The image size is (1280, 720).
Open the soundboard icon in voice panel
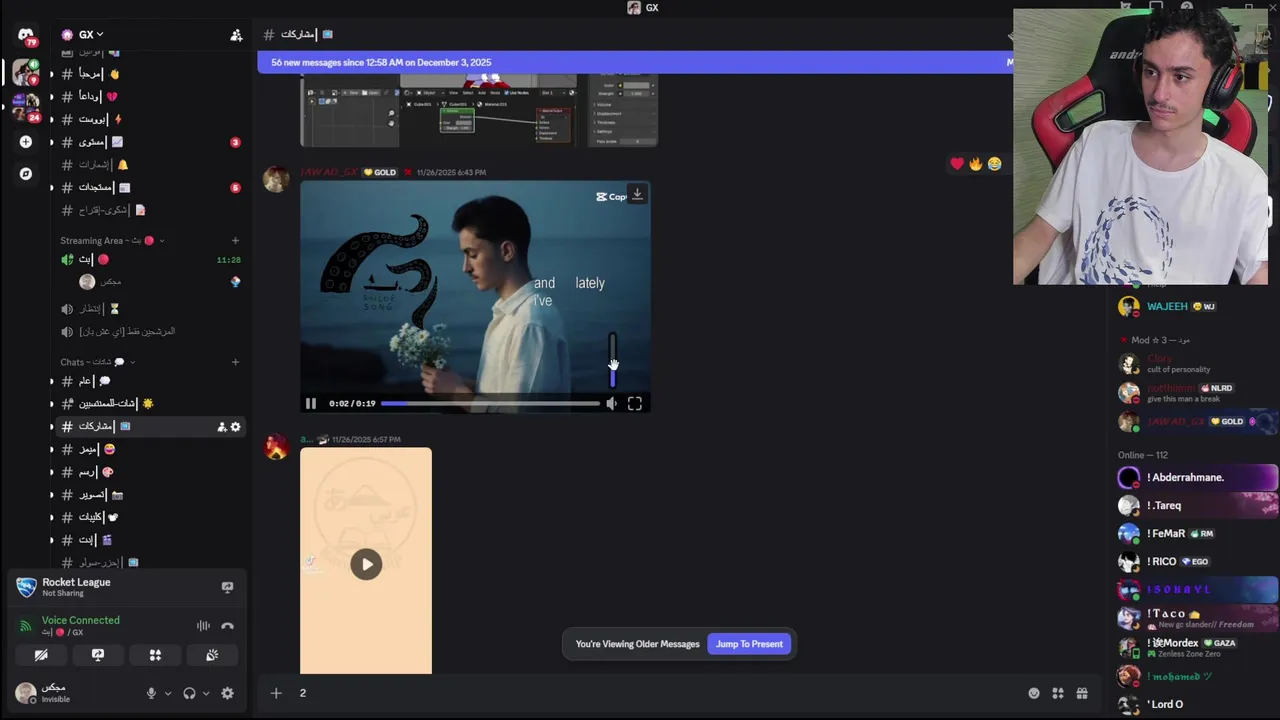tap(212, 655)
